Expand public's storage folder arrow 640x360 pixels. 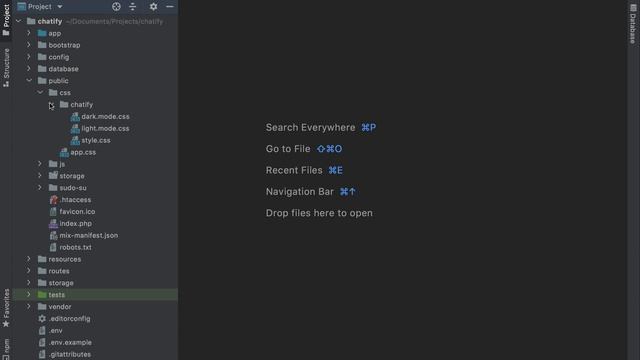pyautogui.click(x=40, y=176)
